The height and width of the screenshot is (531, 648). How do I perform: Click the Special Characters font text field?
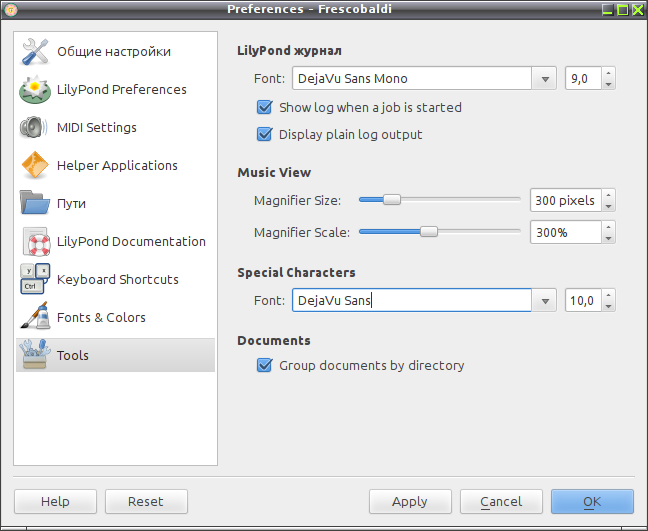tap(412, 300)
